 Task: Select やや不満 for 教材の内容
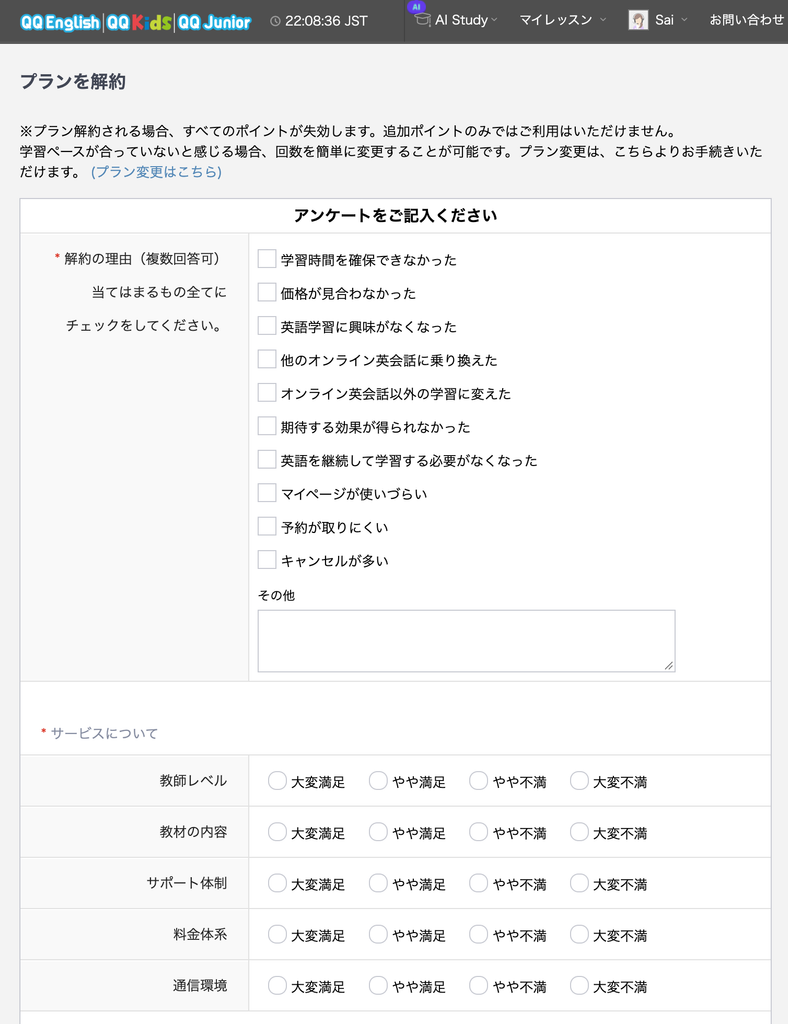point(479,831)
